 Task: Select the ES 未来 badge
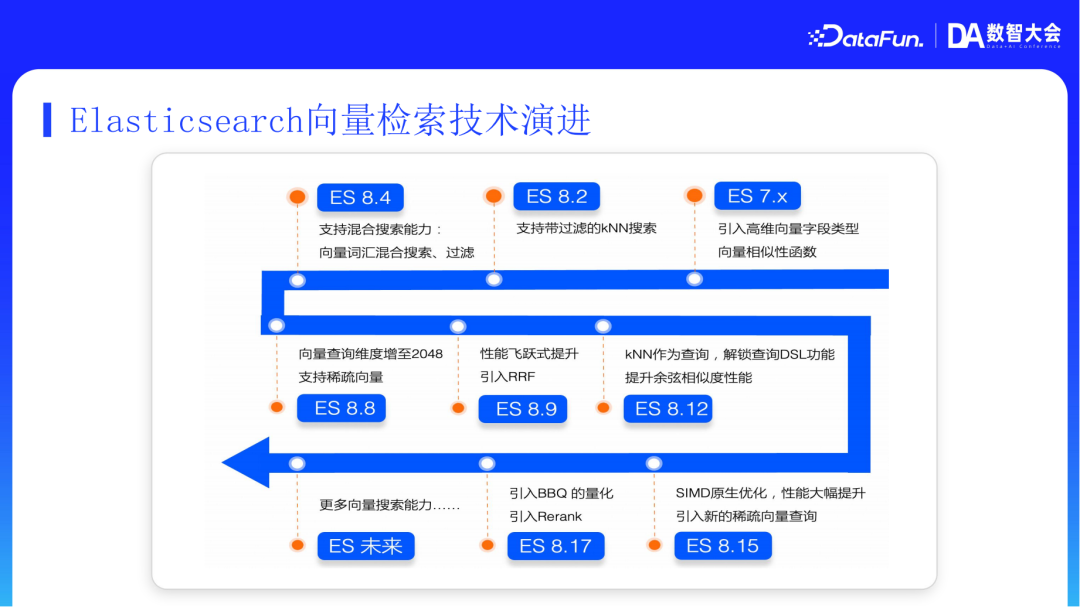[366, 546]
